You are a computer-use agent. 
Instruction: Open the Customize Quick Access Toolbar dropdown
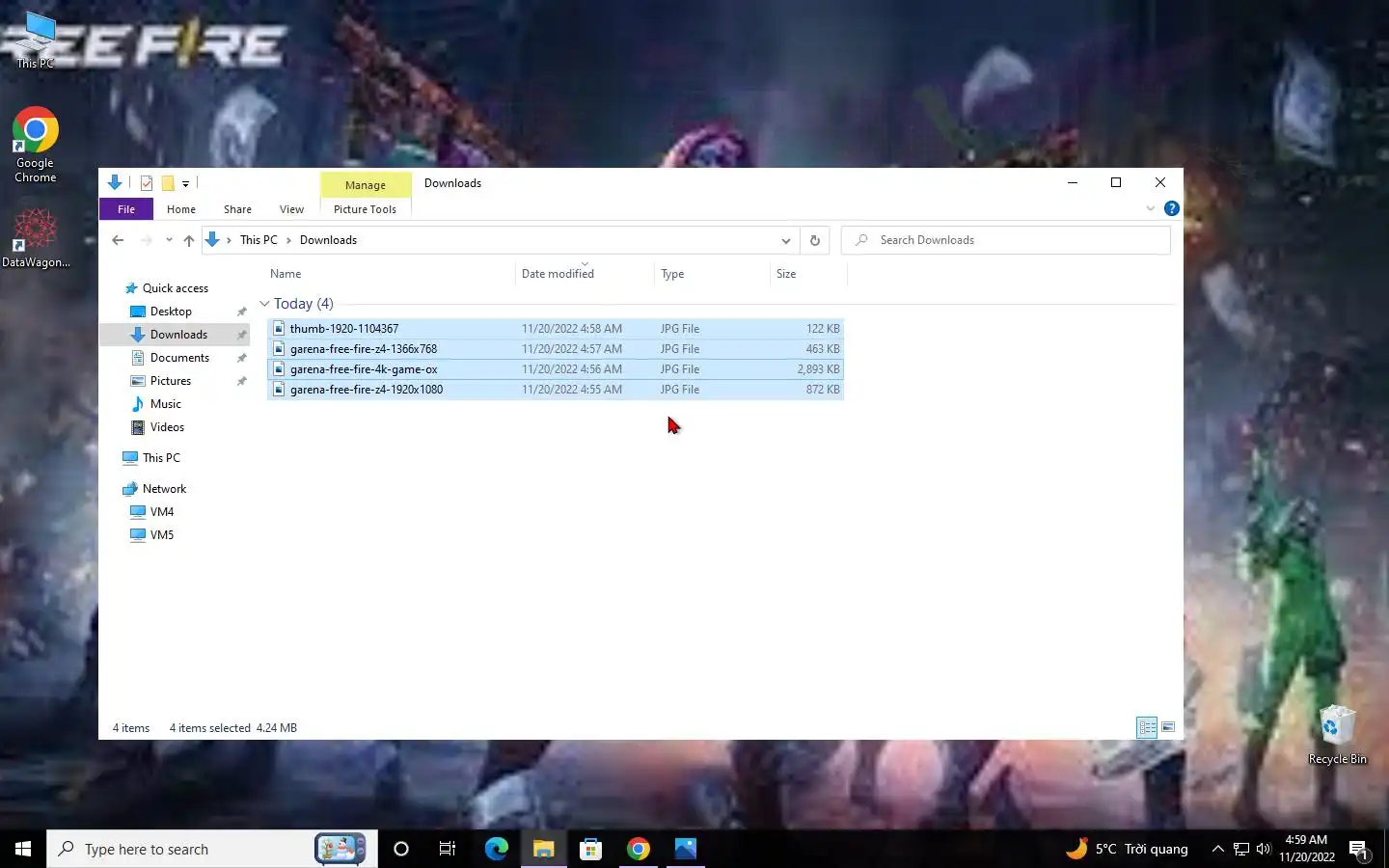[x=185, y=183]
